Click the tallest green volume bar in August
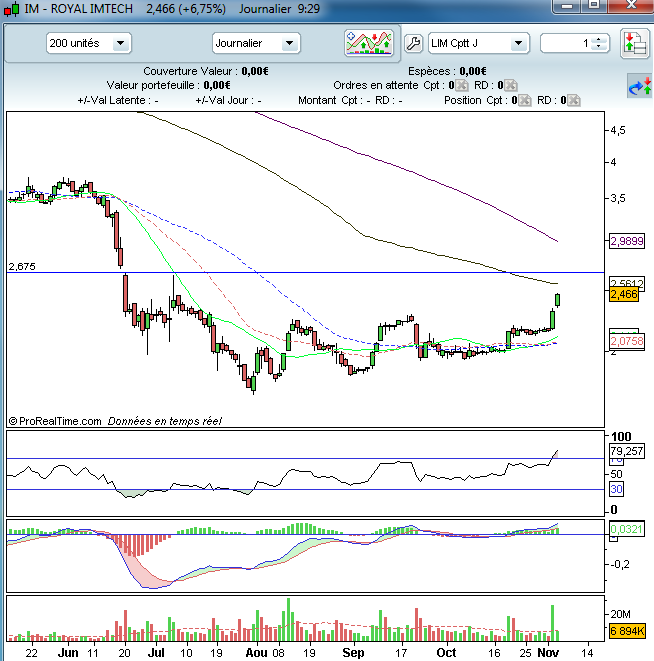Screen dimensions: 654x661 pyautogui.click(x=289, y=619)
